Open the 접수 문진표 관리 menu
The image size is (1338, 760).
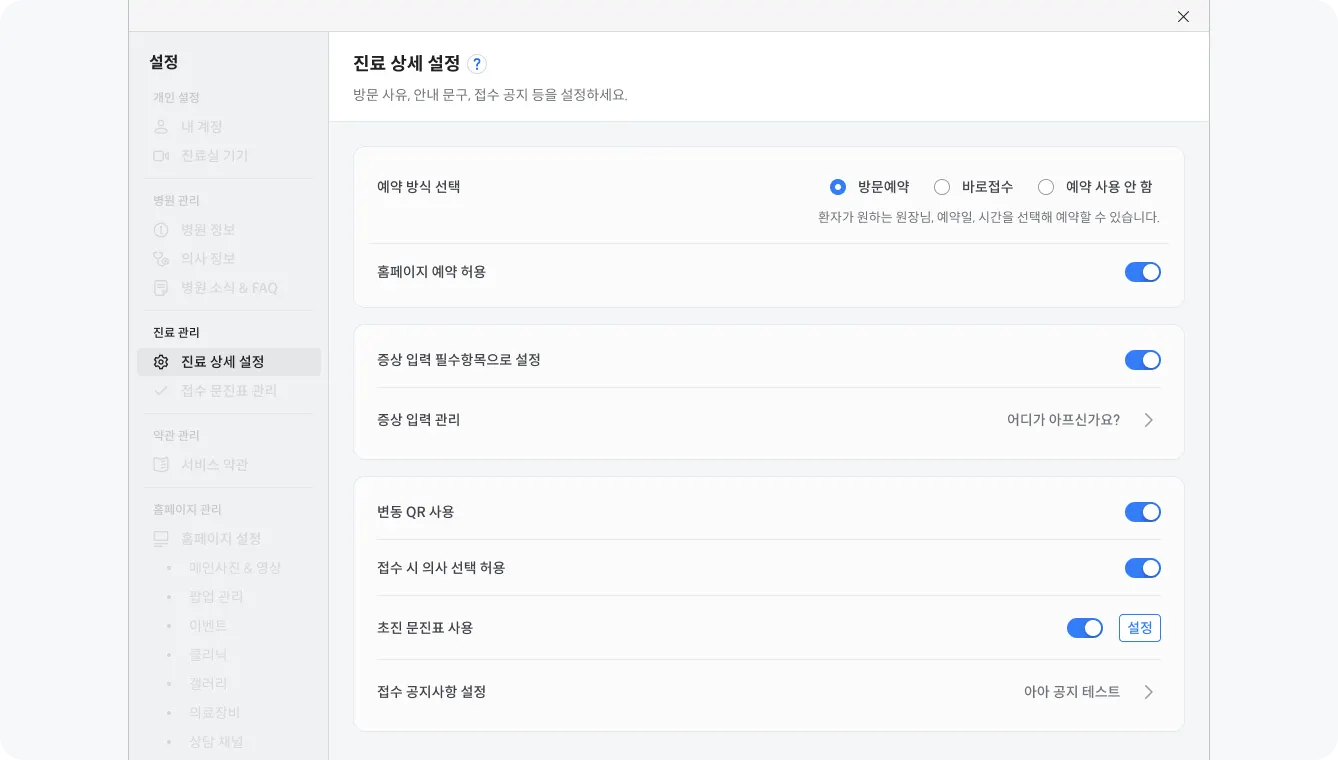tap(228, 391)
